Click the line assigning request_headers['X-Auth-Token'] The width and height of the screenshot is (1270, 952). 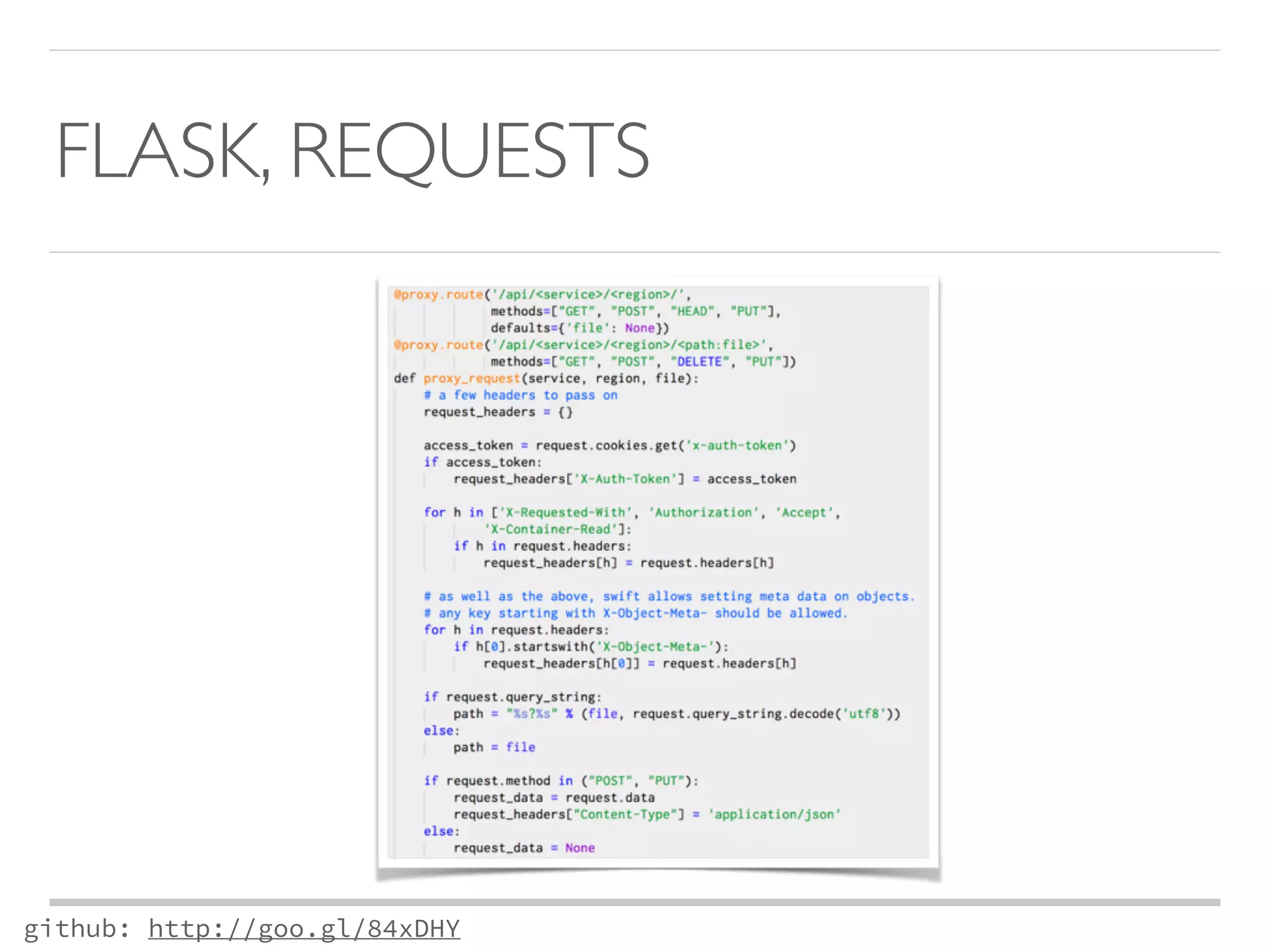[x=625, y=479]
